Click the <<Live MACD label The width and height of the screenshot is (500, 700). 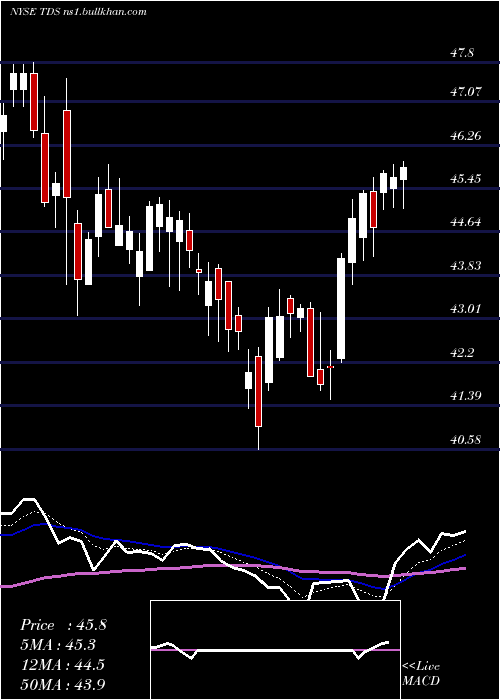[x=421, y=673]
